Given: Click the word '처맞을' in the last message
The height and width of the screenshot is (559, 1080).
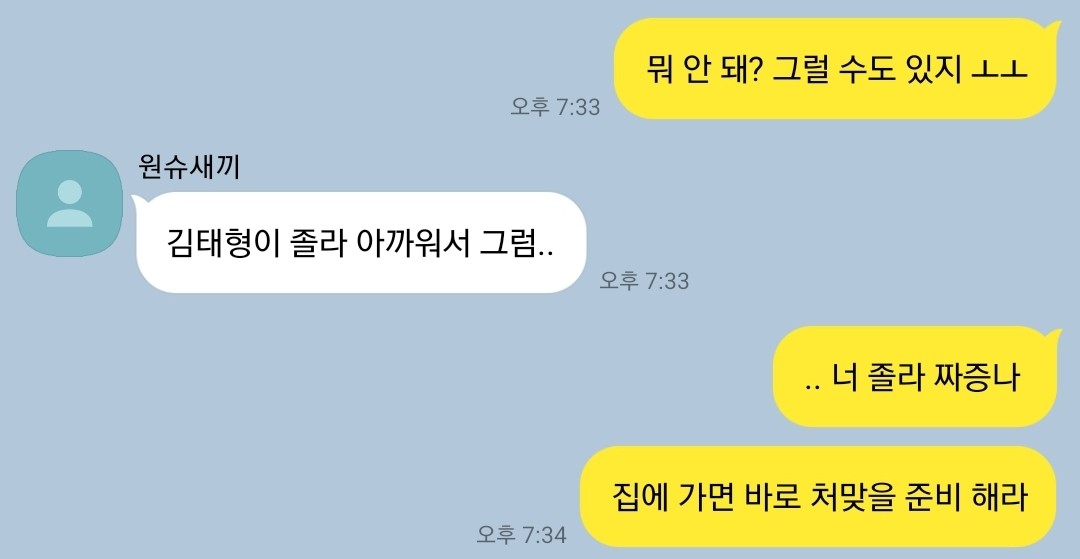Looking at the screenshot, I should click(847, 497).
